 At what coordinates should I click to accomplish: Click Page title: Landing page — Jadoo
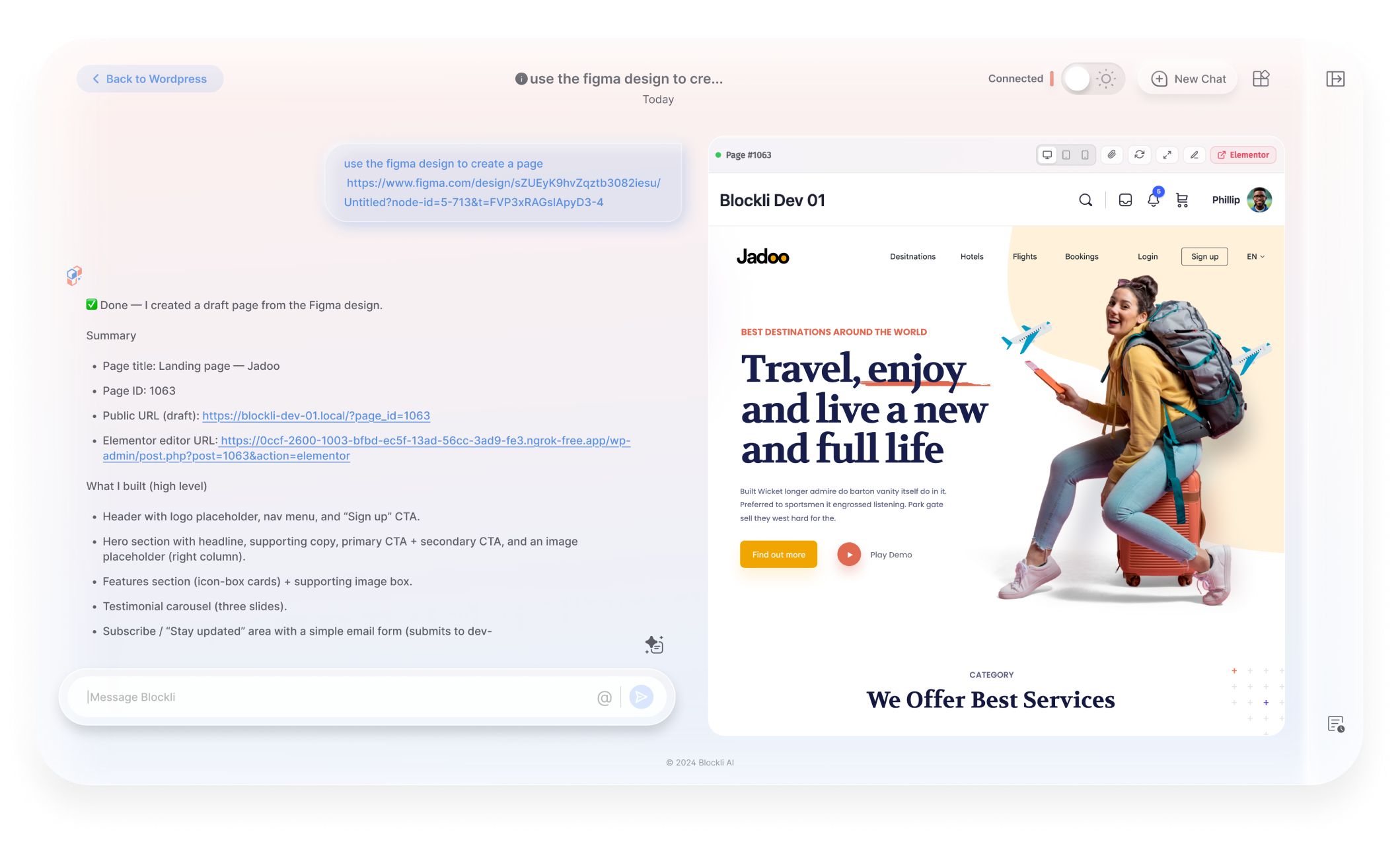(x=191, y=366)
